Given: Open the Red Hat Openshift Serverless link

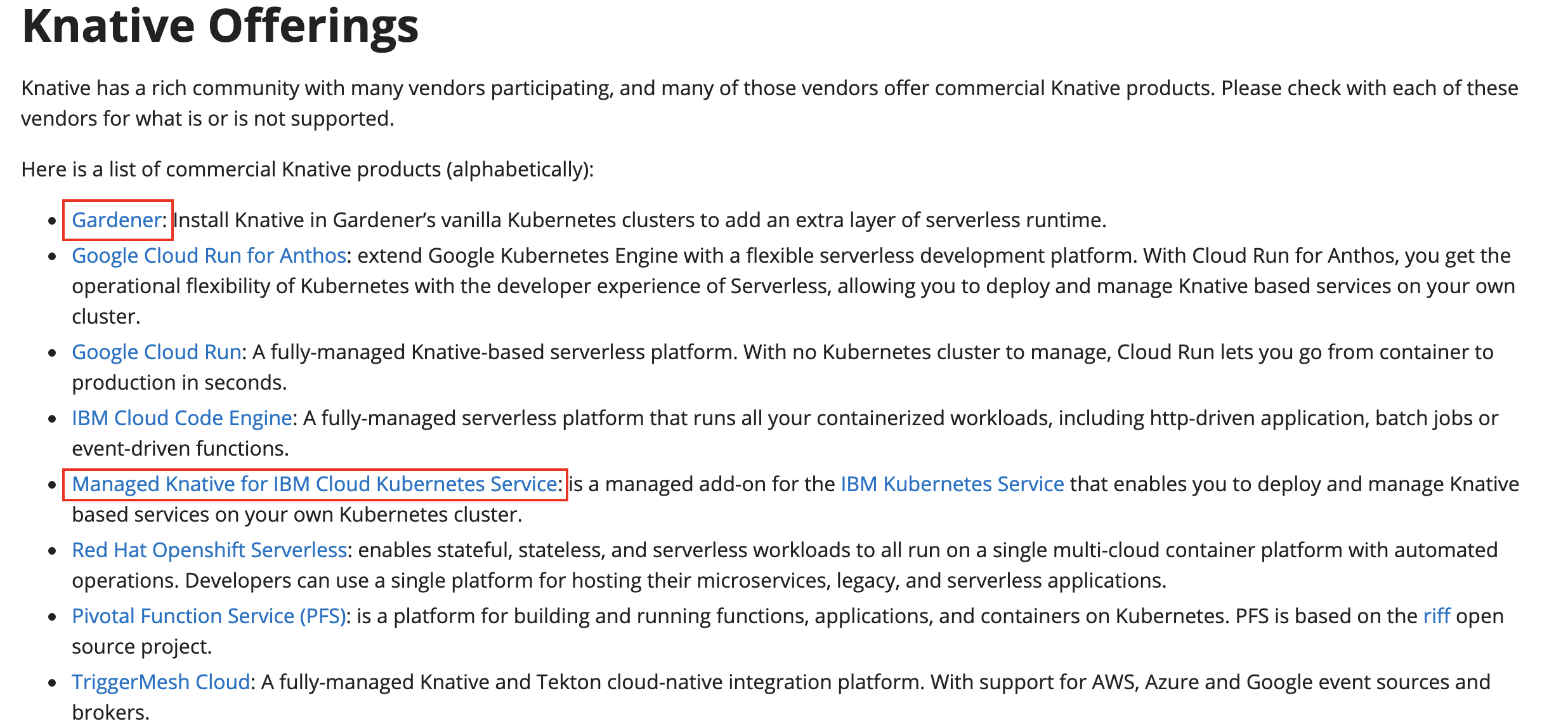Looking at the screenshot, I should [x=209, y=550].
